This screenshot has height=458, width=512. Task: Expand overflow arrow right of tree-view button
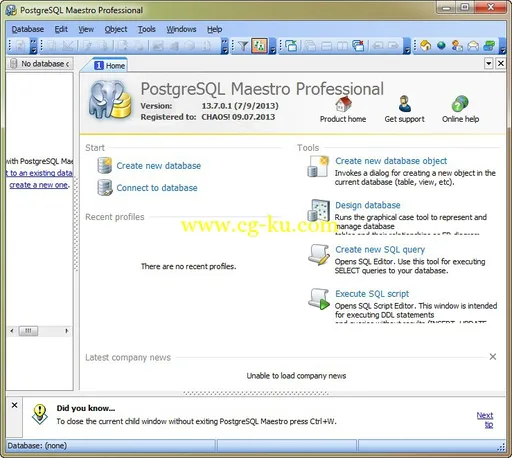pos(272,46)
